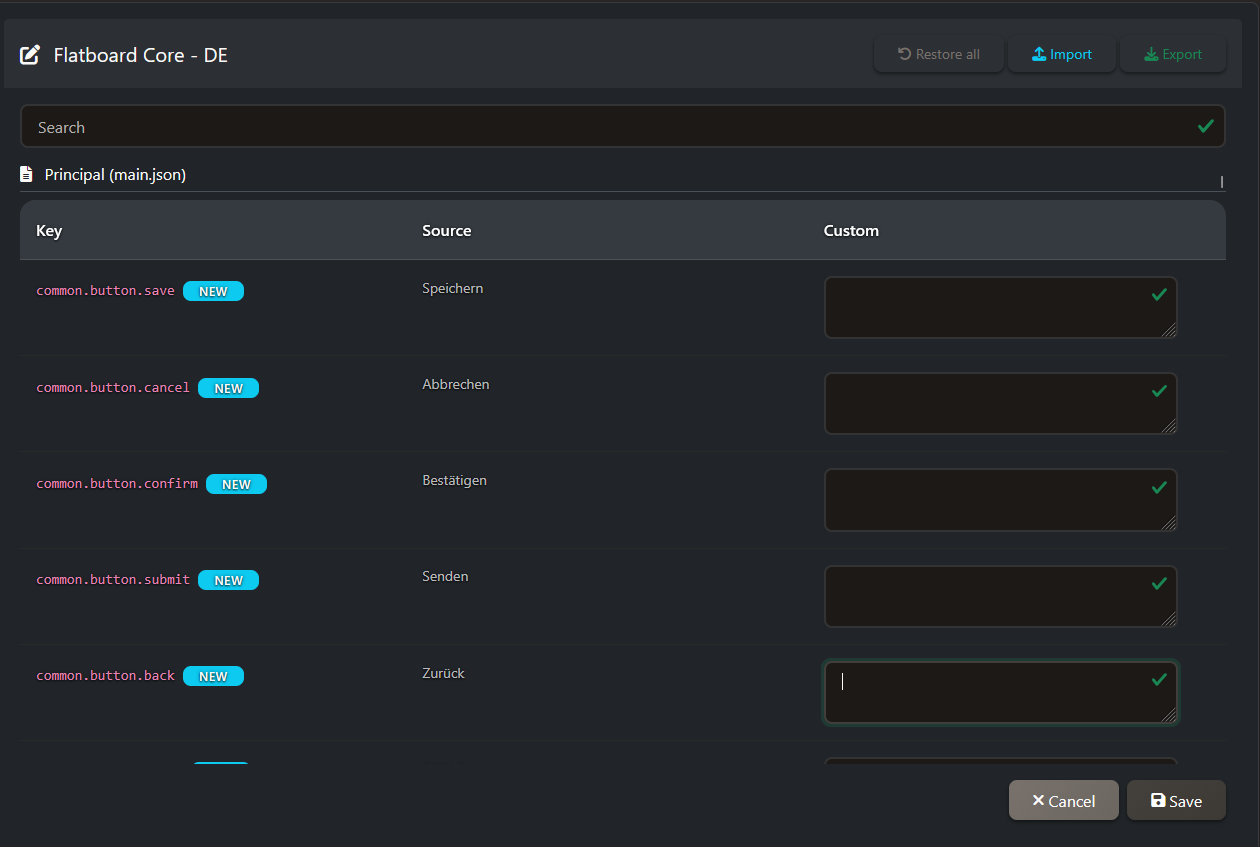Screen dimensions: 1260x847
Task: Click the file icon next to Principal (main.json)
Action: pyautogui.click(x=27, y=175)
